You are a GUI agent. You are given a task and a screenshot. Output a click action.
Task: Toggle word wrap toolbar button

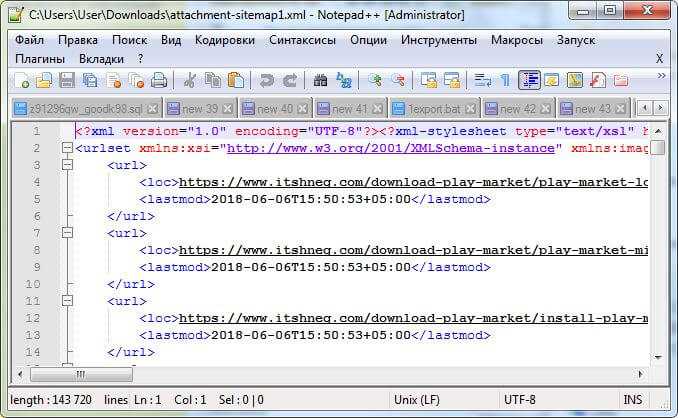point(483,81)
